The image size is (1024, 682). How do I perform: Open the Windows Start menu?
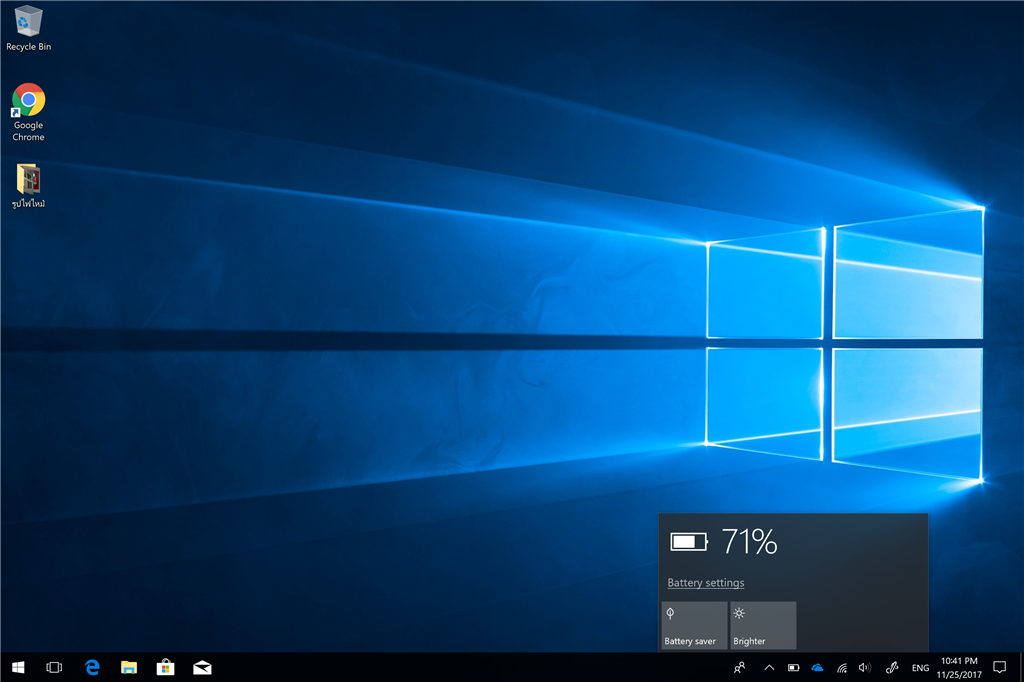[x=18, y=667]
